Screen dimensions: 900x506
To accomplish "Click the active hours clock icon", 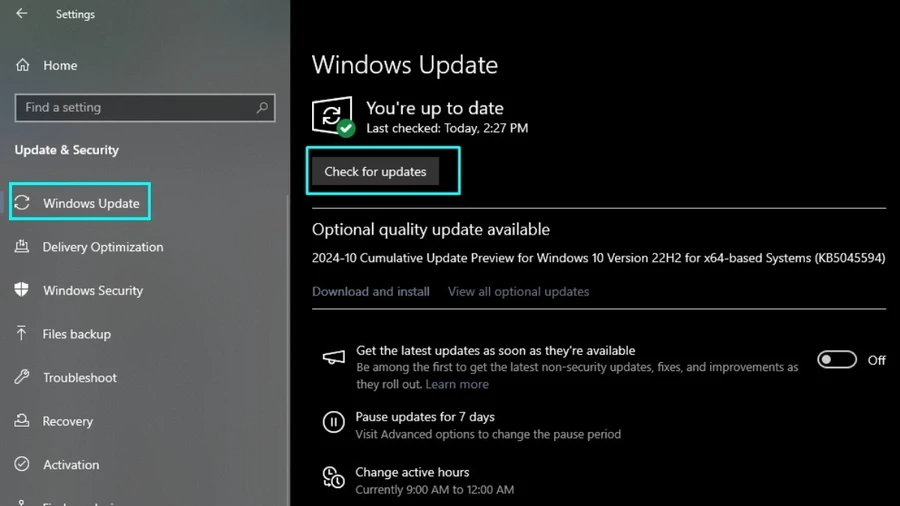I will tap(333, 477).
